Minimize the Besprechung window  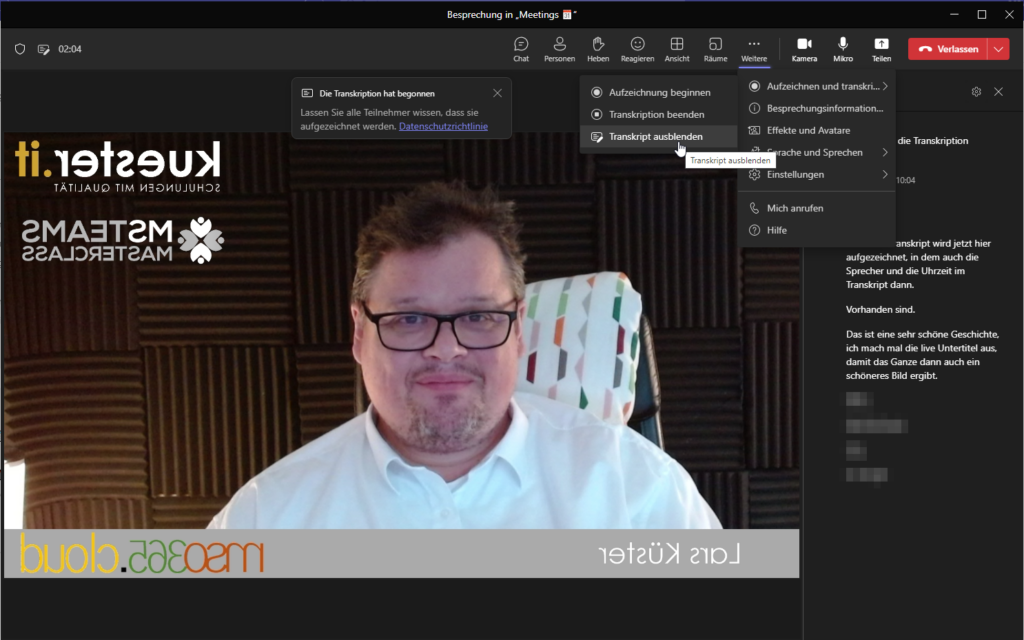954,14
